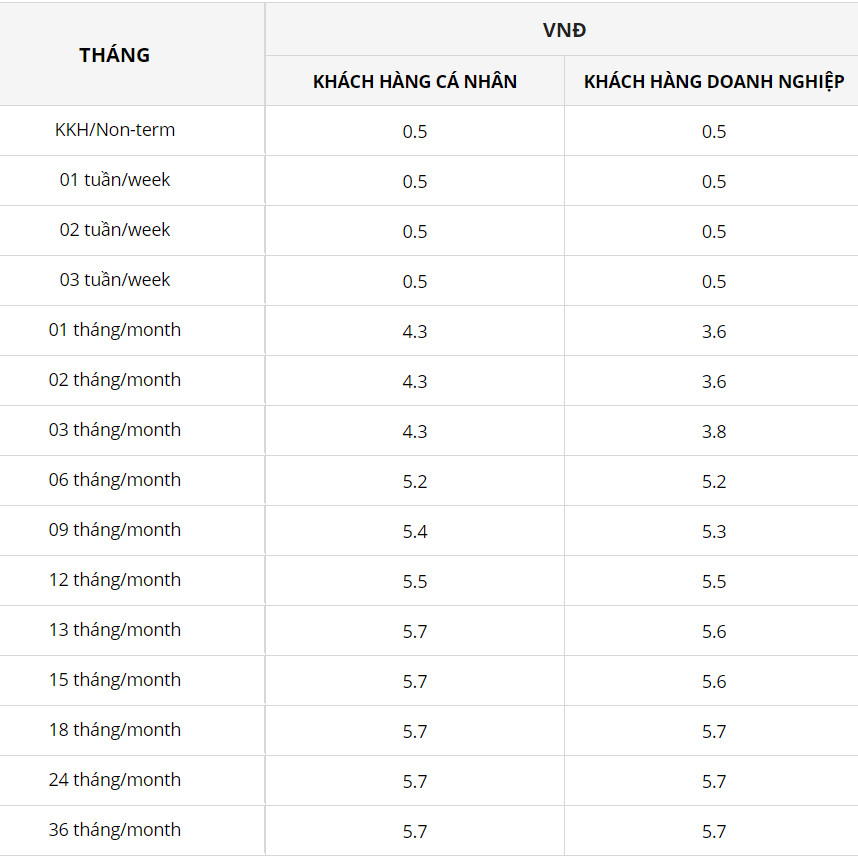Select the 09 tháng/month row label
Image resolution: width=858 pixels, height=856 pixels.
[115, 530]
